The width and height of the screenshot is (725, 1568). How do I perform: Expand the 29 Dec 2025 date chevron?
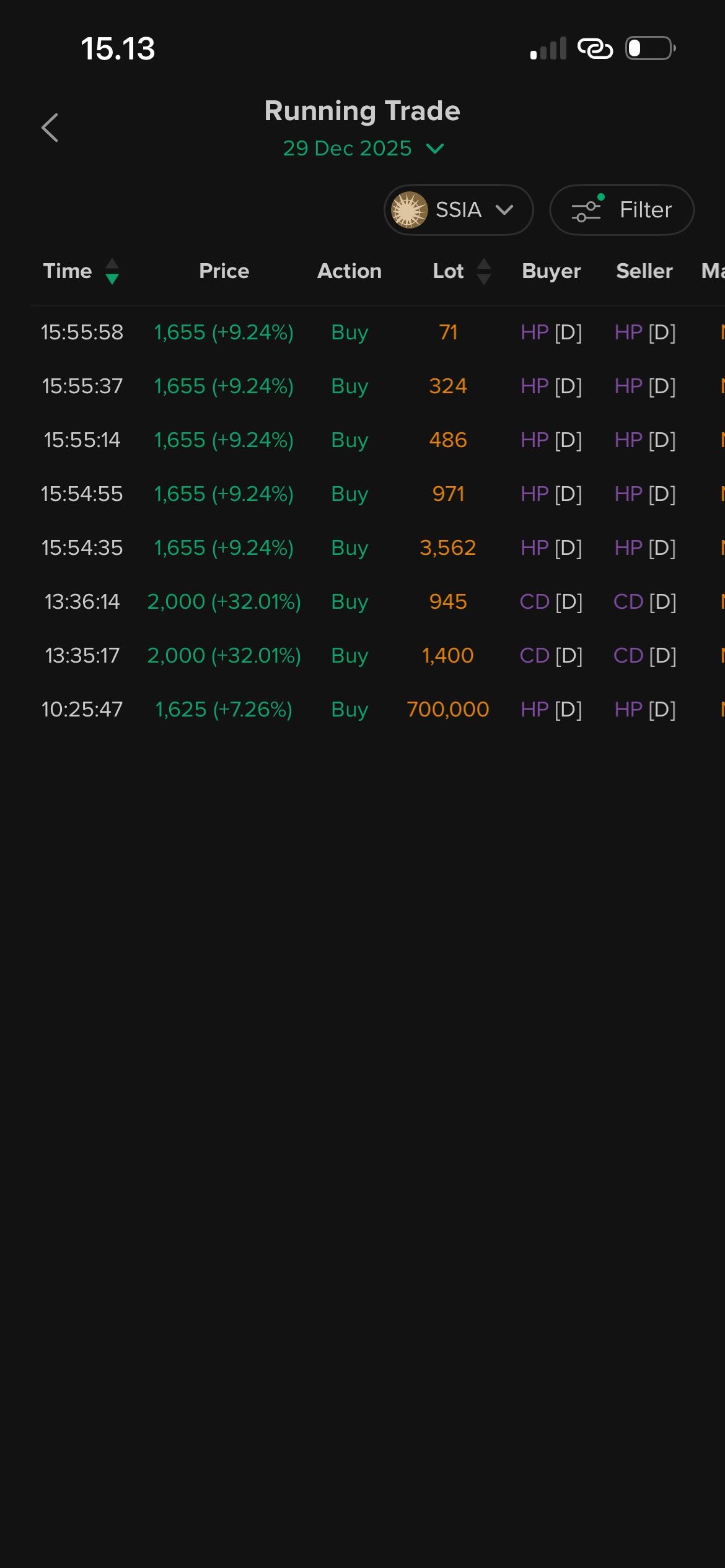pyautogui.click(x=435, y=149)
